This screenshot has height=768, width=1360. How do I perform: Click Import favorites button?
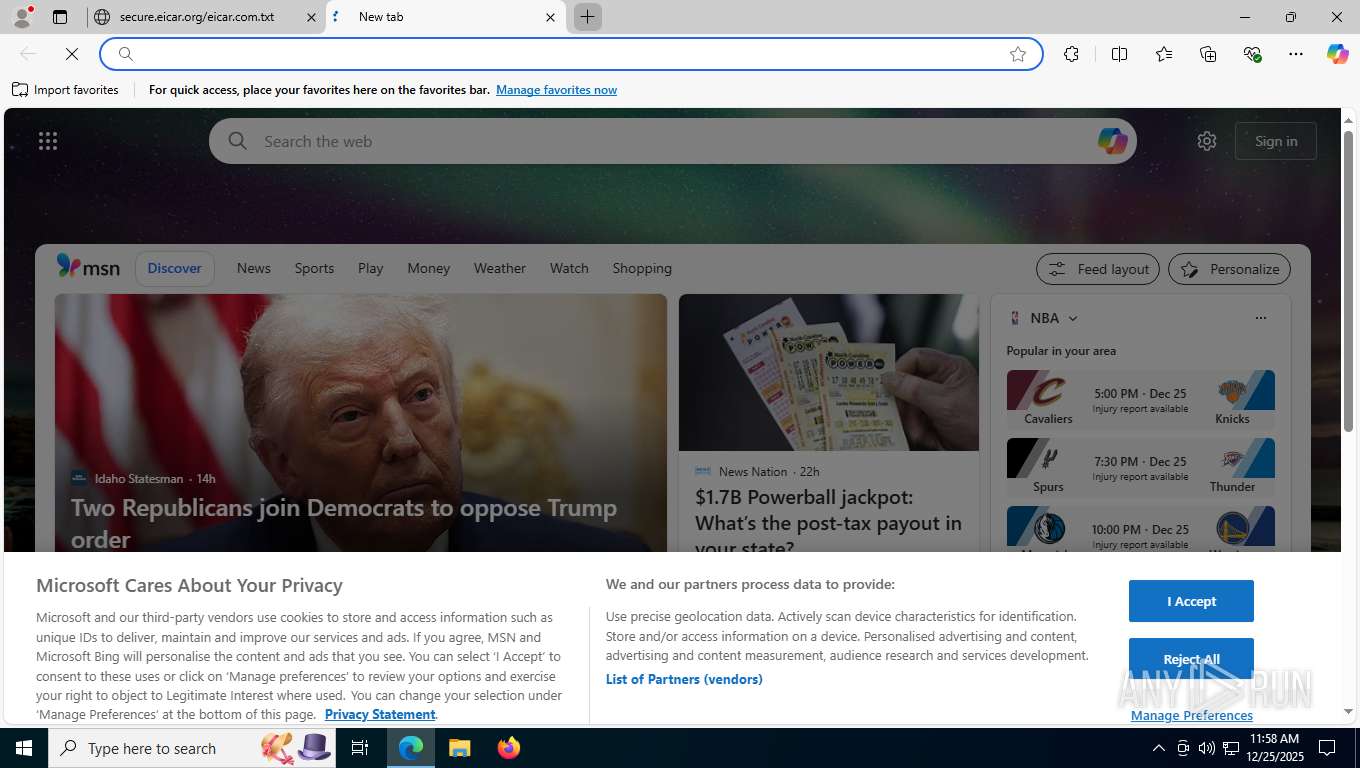pyautogui.click(x=65, y=90)
